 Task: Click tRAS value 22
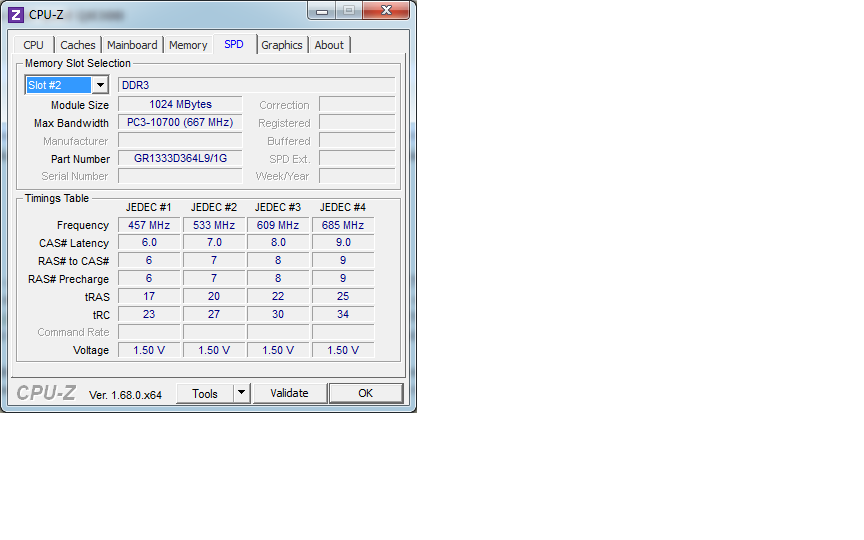pyautogui.click(x=278, y=296)
